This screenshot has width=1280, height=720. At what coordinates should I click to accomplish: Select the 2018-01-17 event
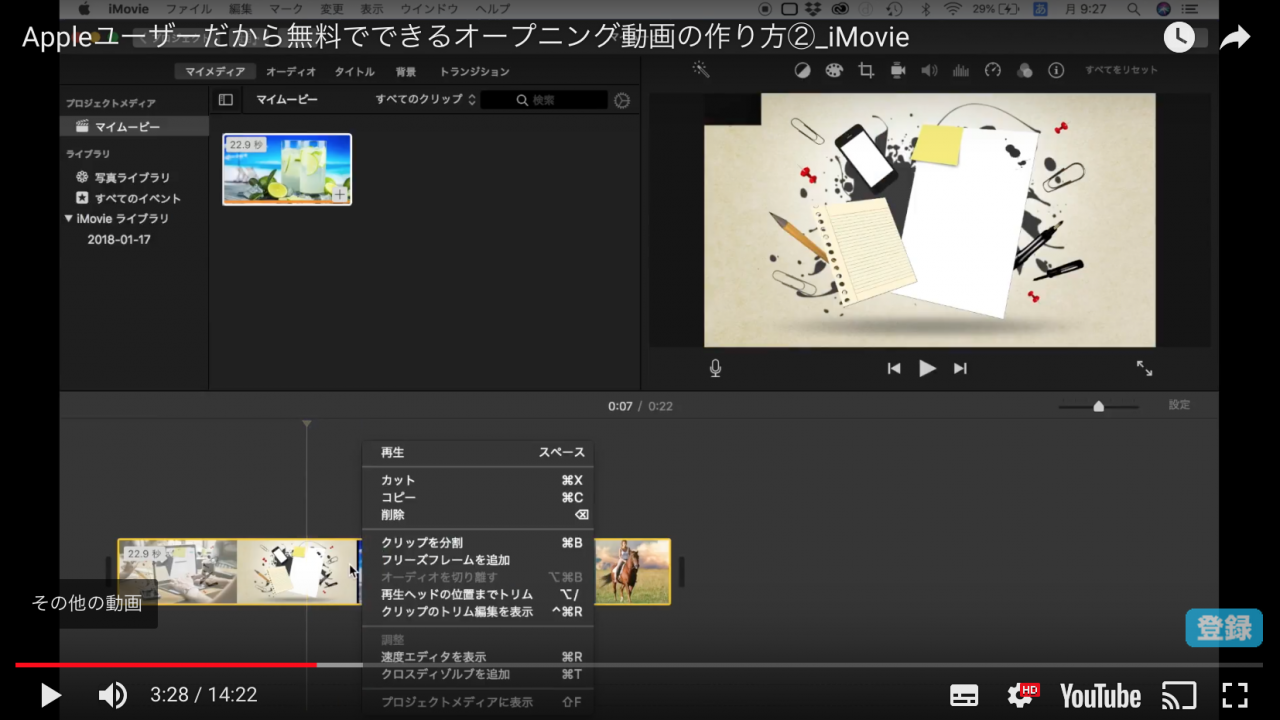119,240
